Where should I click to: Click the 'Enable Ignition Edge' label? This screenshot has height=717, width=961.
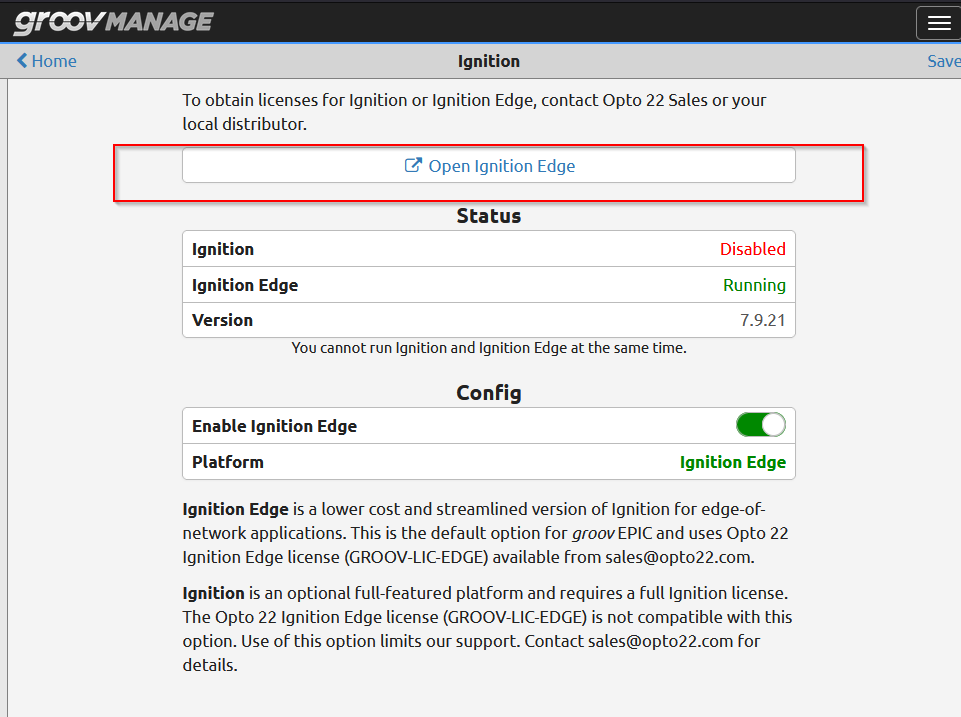pyautogui.click(x=275, y=426)
